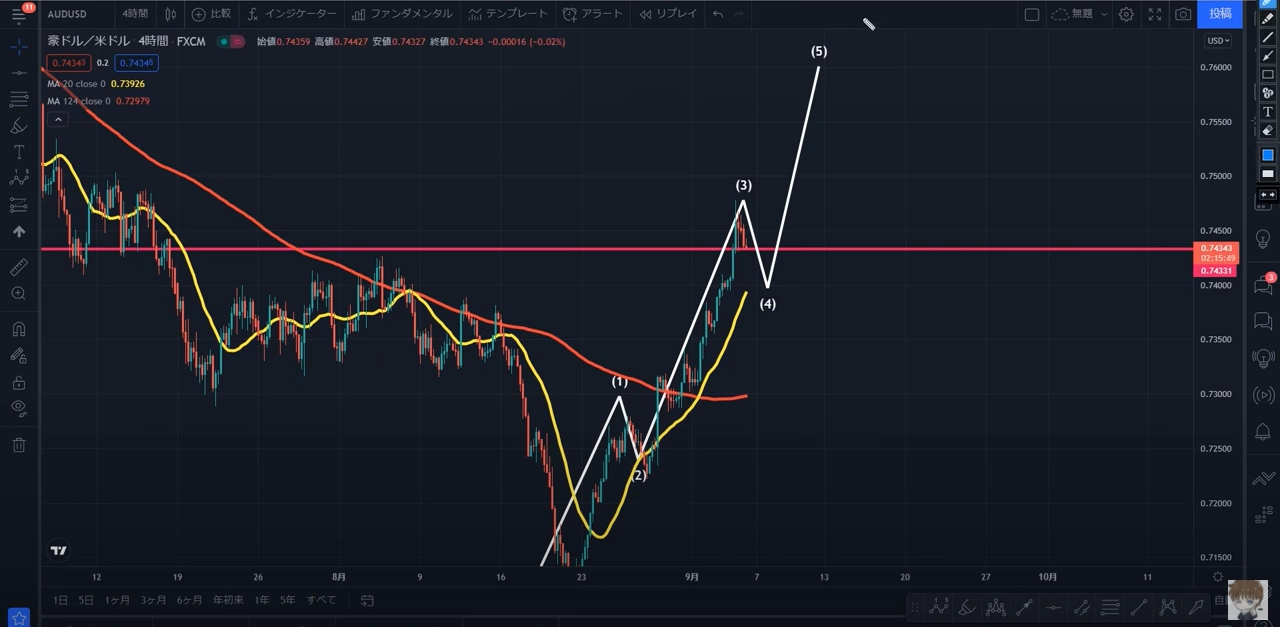1280x627 pixels.
Task: Open the ファンダメンタル fundamentals menu
Action: point(402,14)
